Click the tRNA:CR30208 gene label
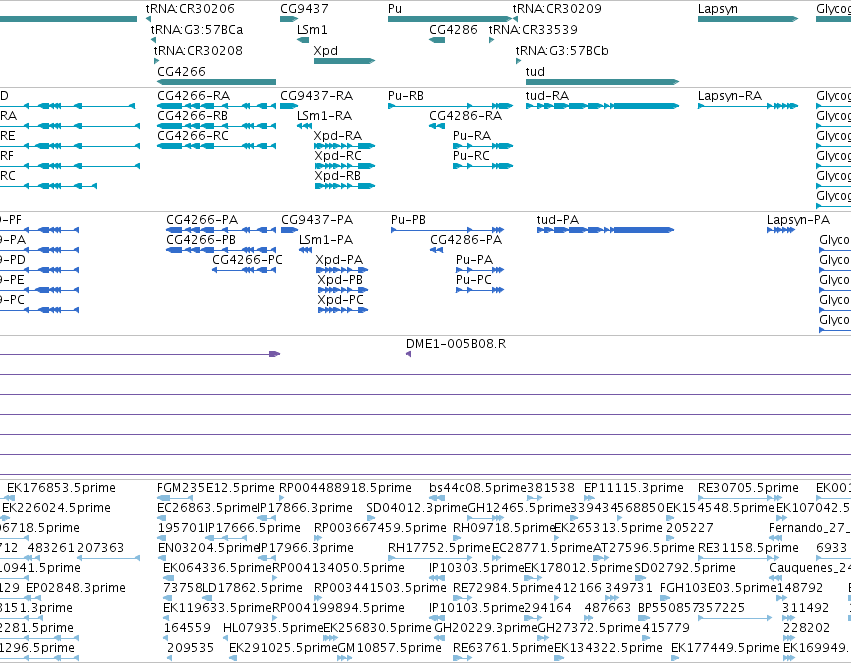The height and width of the screenshot is (663, 851). pyautogui.click(x=198, y=51)
